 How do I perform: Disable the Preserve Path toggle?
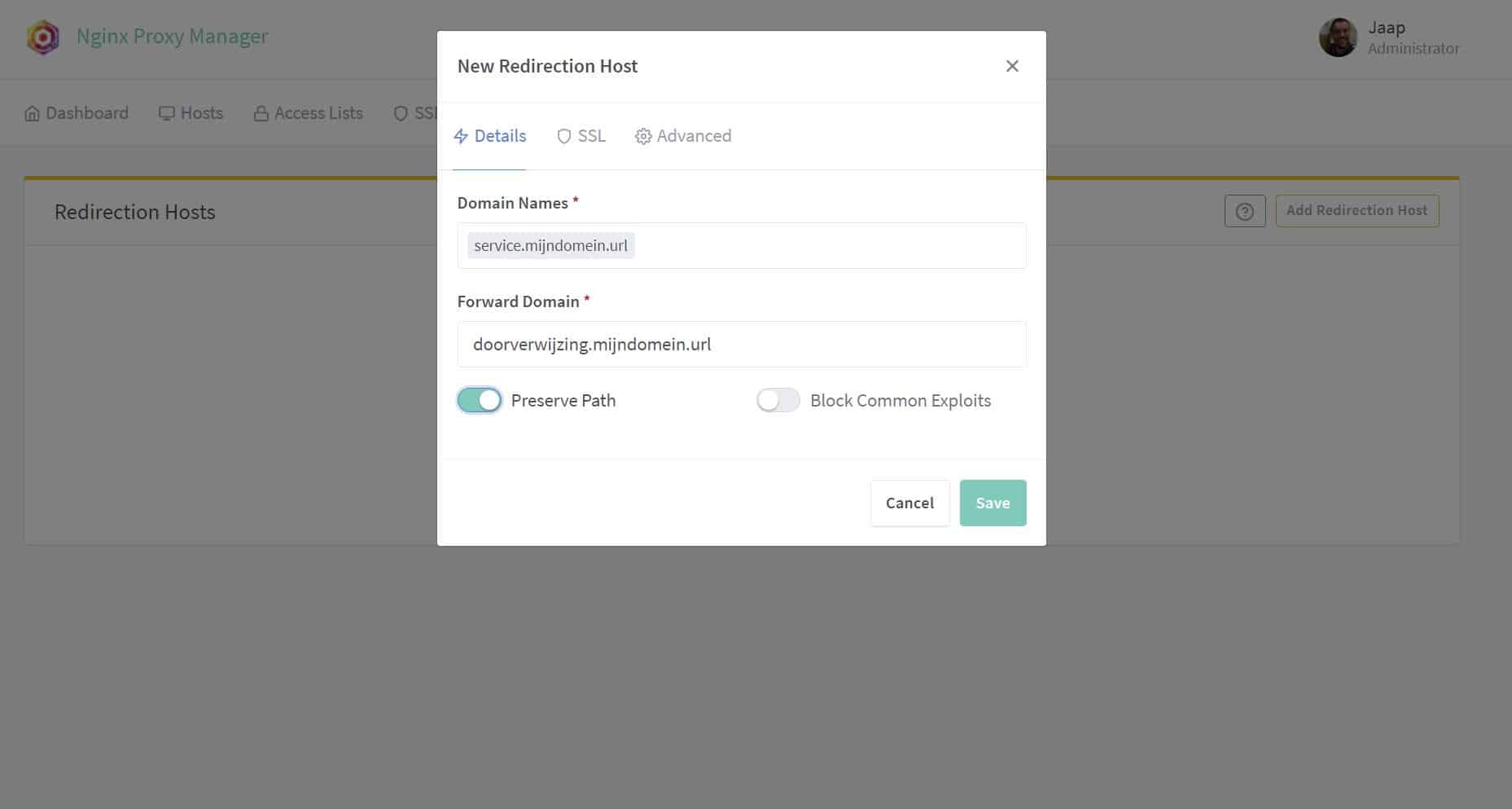click(x=480, y=401)
